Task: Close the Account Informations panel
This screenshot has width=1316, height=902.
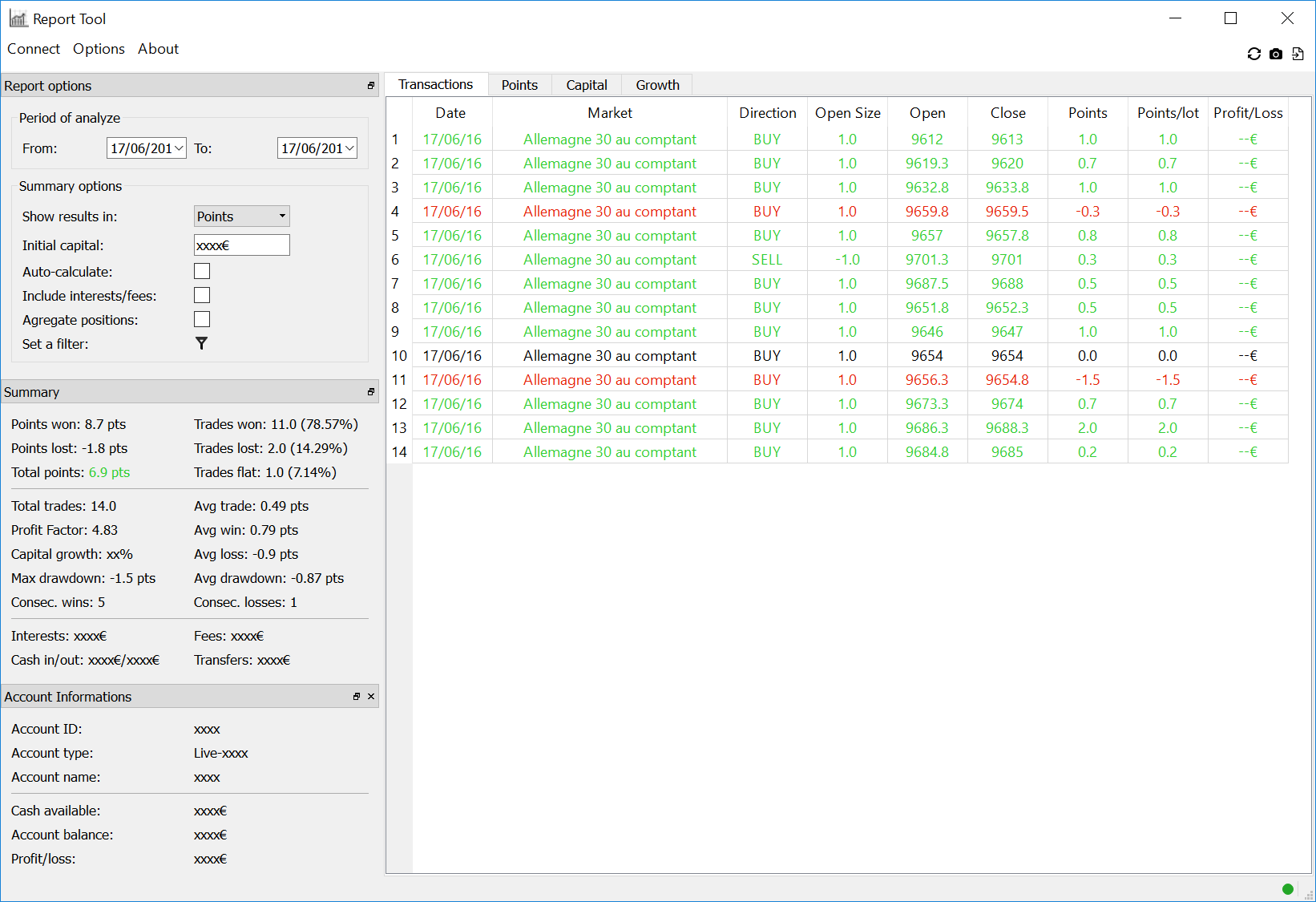Action: (x=371, y=697)
